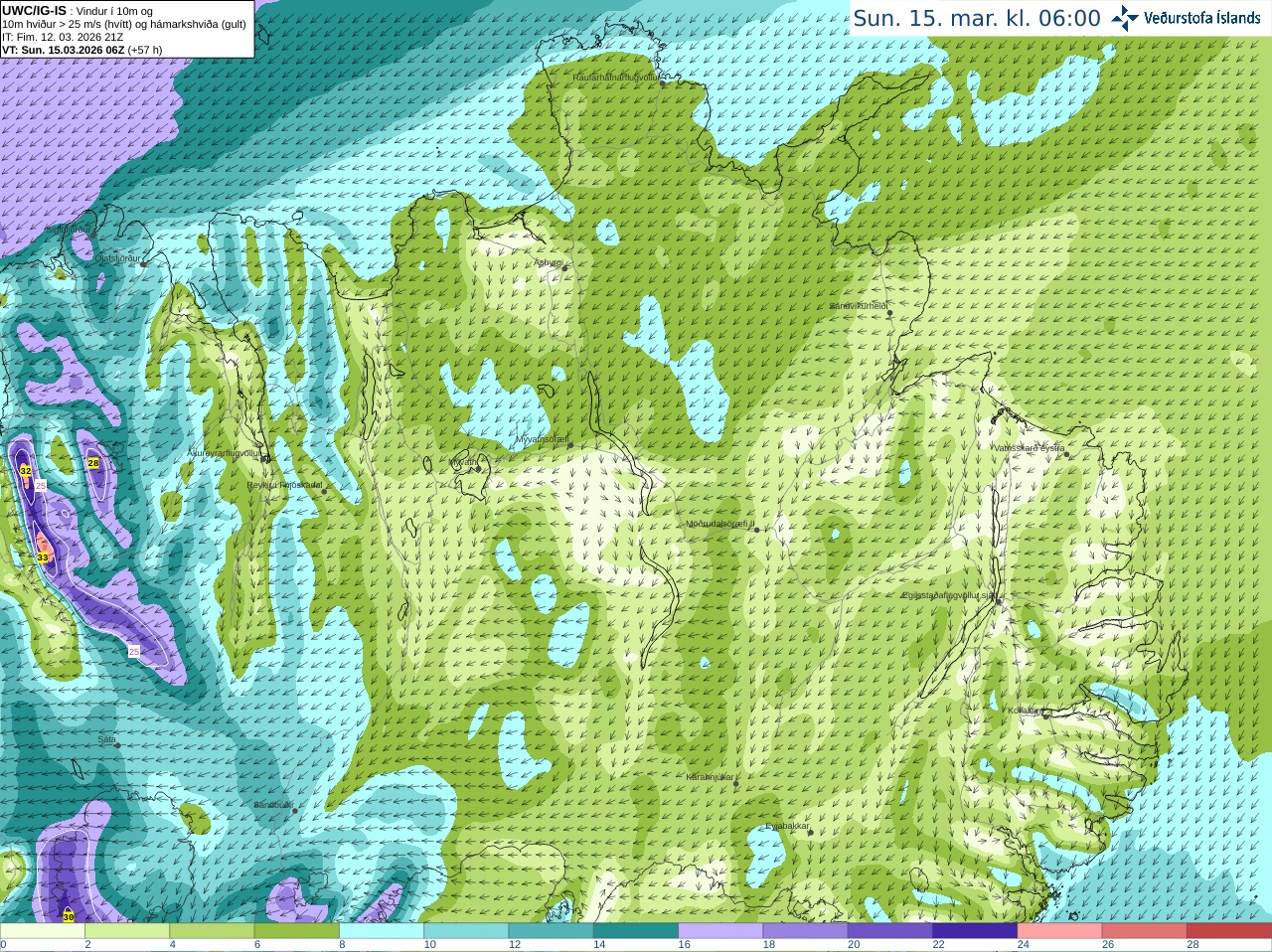Click the Raufarhafnarflugvöllur station label

coord(616,77)
